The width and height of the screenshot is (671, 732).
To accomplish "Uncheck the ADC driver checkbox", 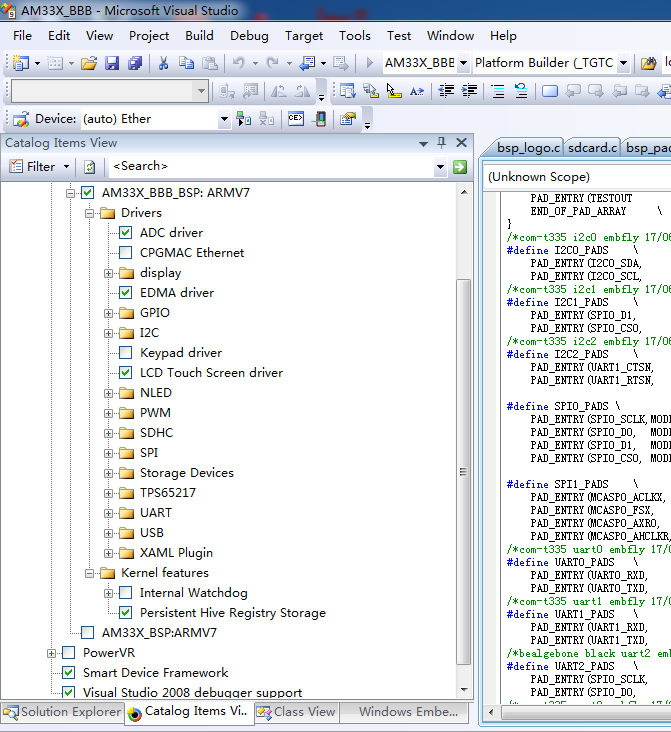I will point(125,233).
